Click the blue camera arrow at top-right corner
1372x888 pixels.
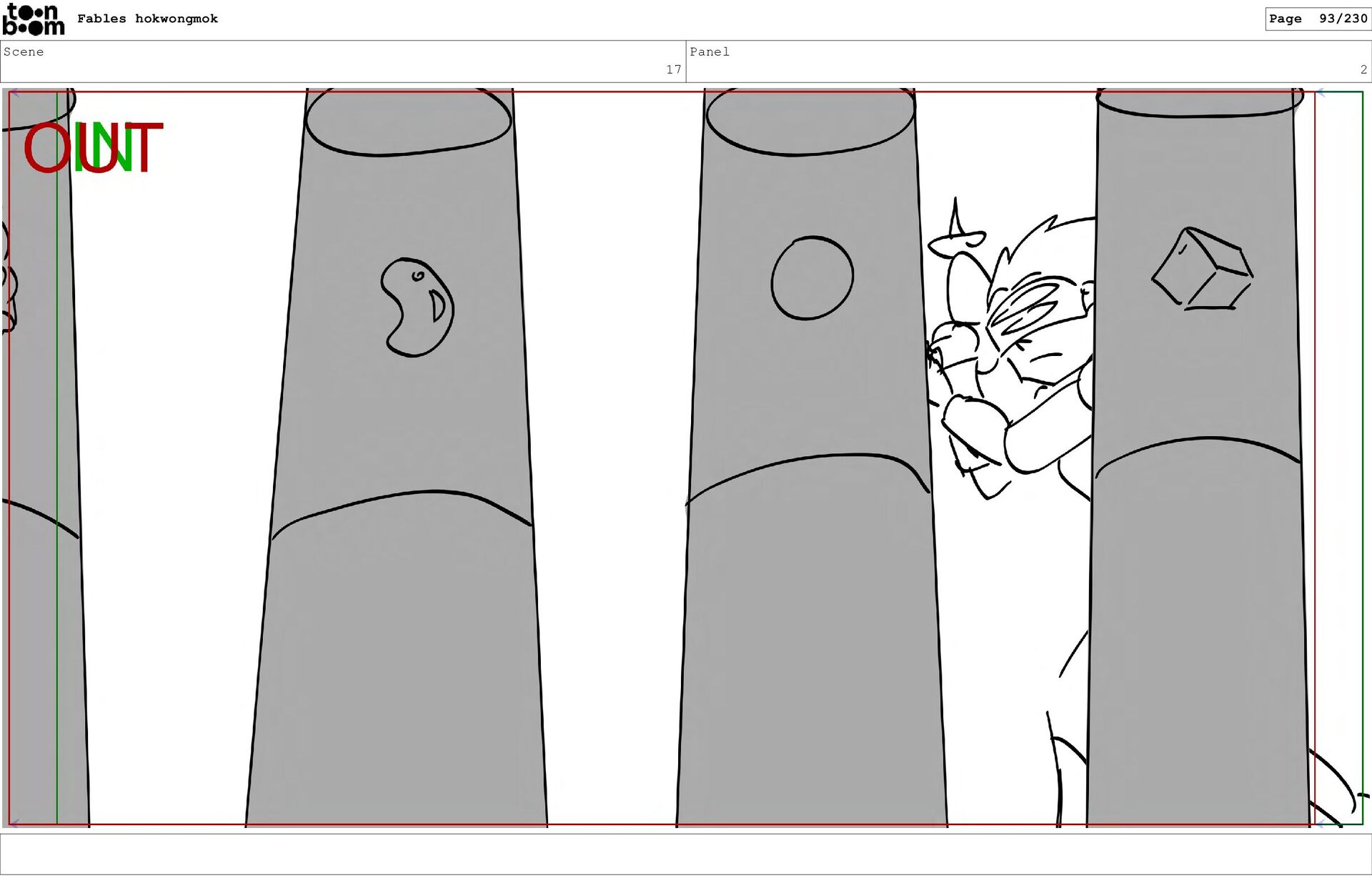[1321, 93]
